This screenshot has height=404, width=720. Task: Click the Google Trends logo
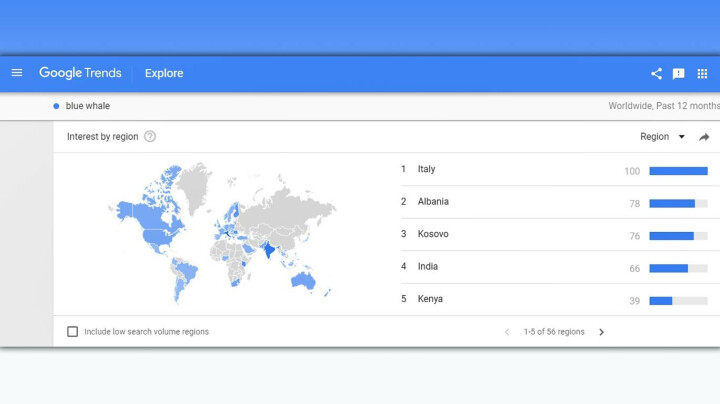[x=80, y=73]
